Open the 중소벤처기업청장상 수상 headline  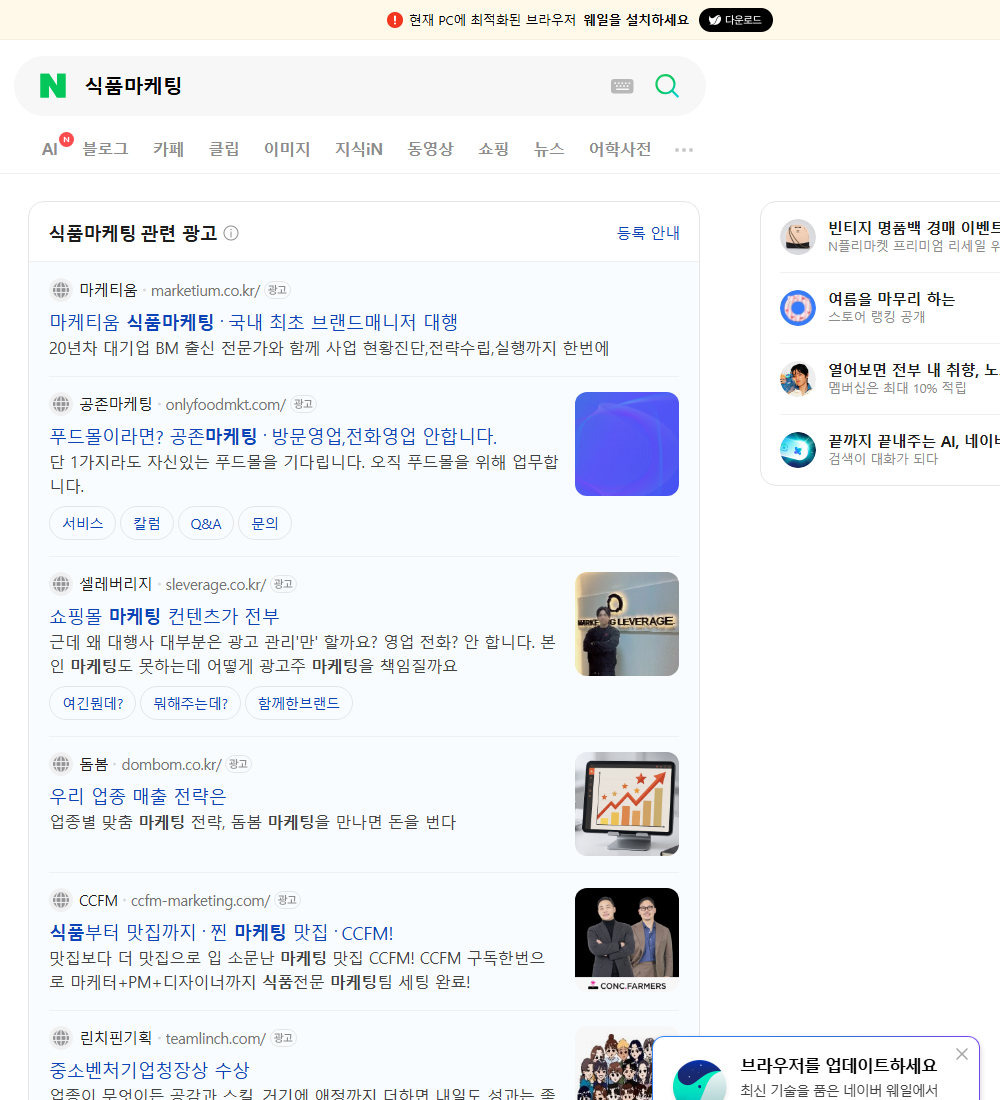tap(149, 1070)
